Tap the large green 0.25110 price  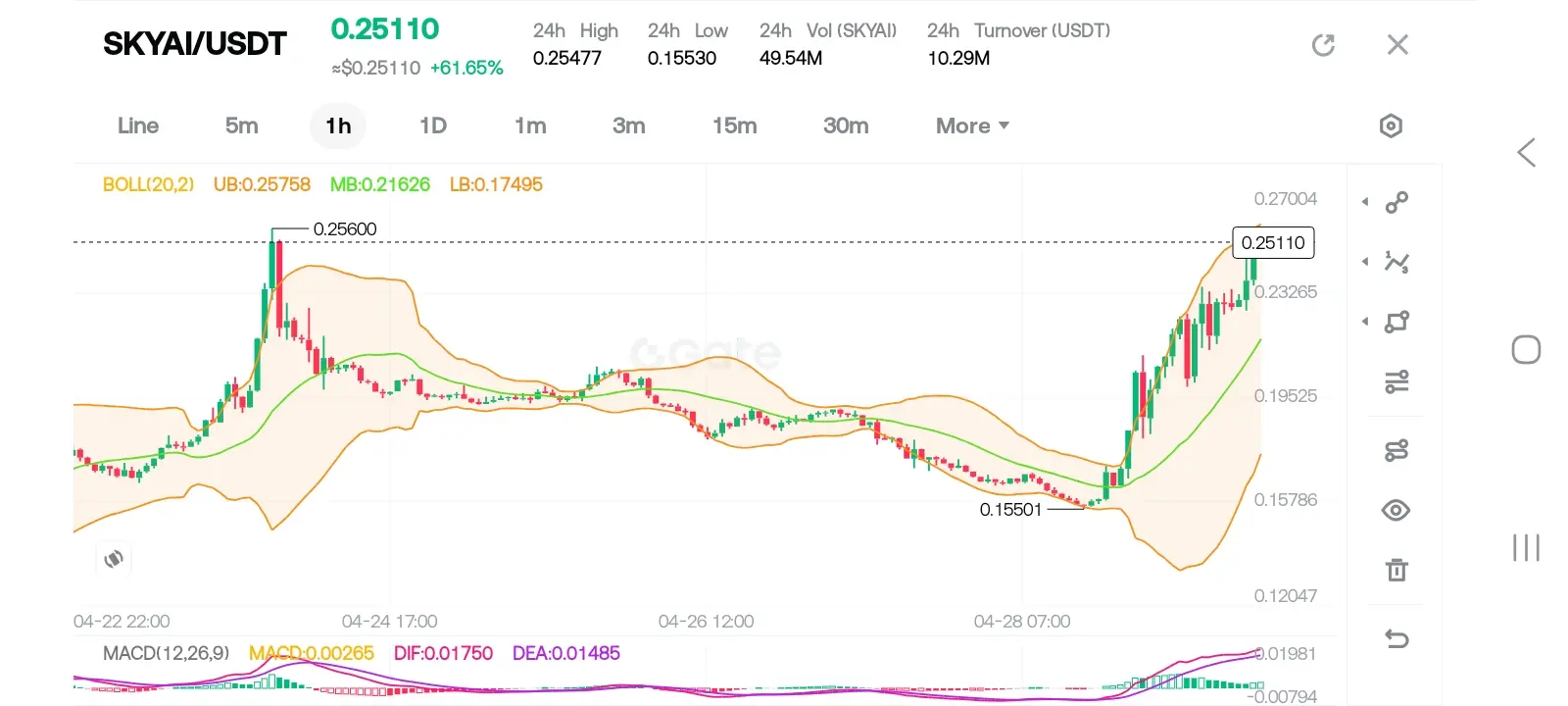(385, 29)
